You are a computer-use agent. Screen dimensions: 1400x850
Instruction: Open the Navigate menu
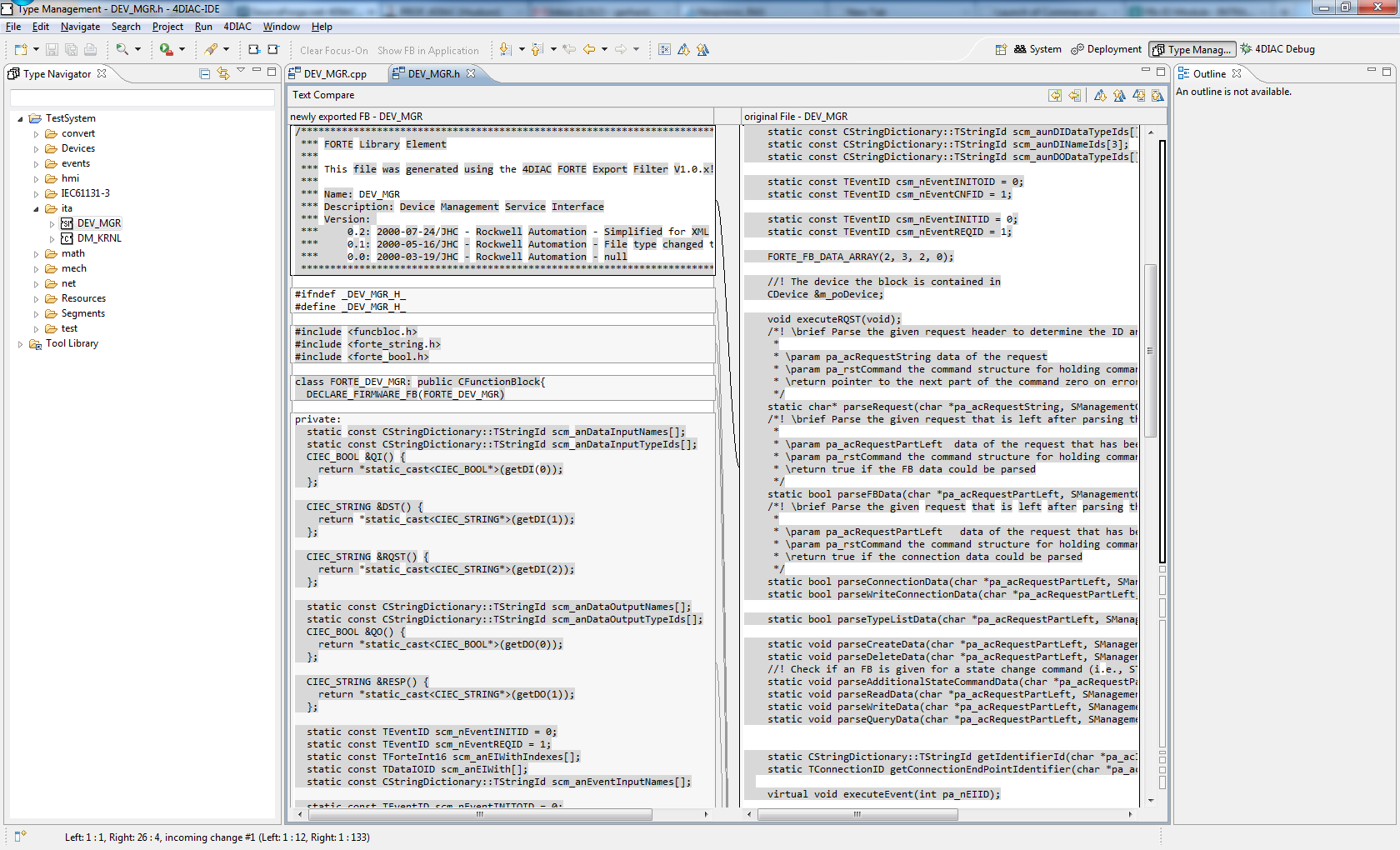pyautogui.click(x=80, y=27)
